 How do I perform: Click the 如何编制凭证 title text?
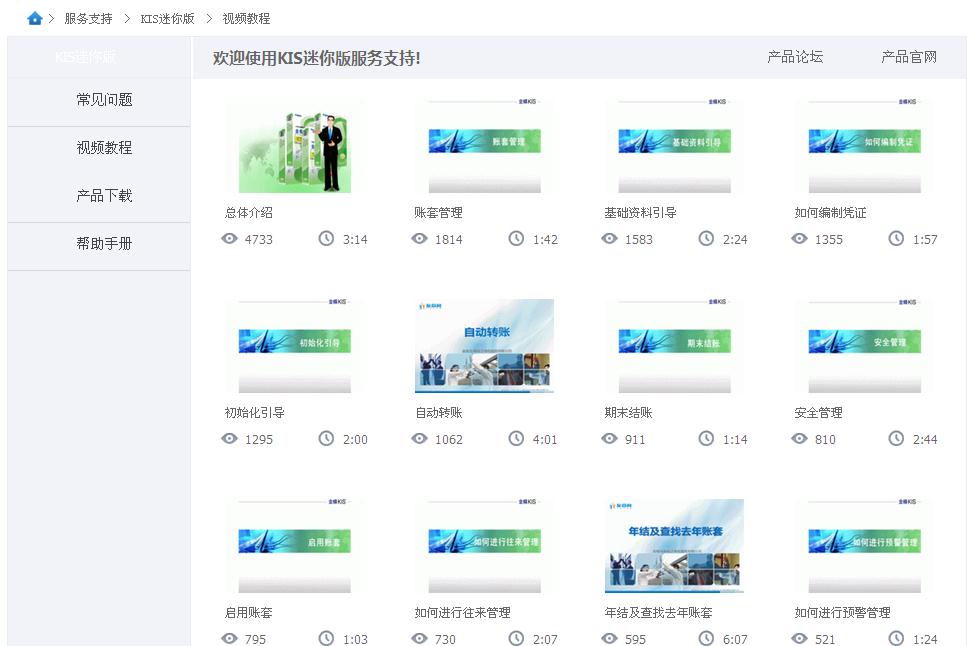coord(830,213)
